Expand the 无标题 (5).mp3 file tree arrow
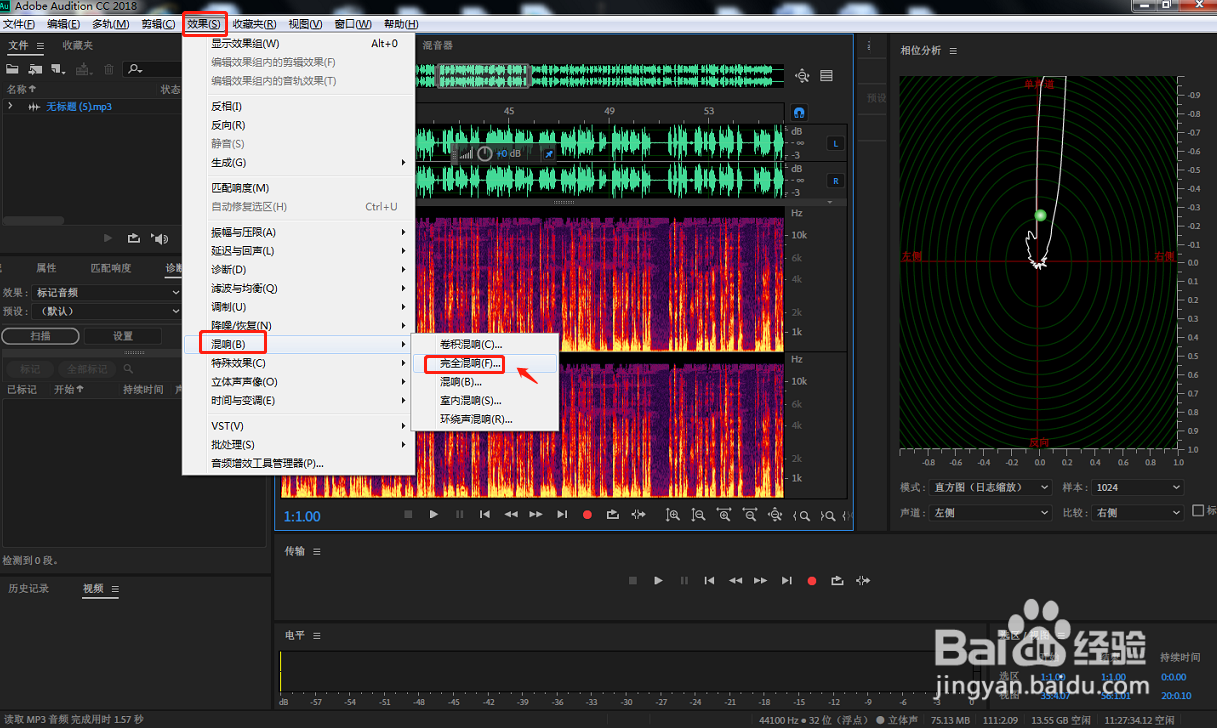This screenshot has height=728, width=1217. (11, 106)
